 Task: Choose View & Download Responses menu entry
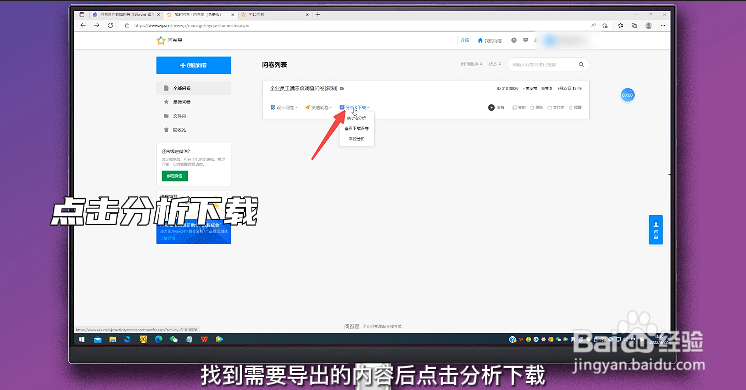point(356,128)
